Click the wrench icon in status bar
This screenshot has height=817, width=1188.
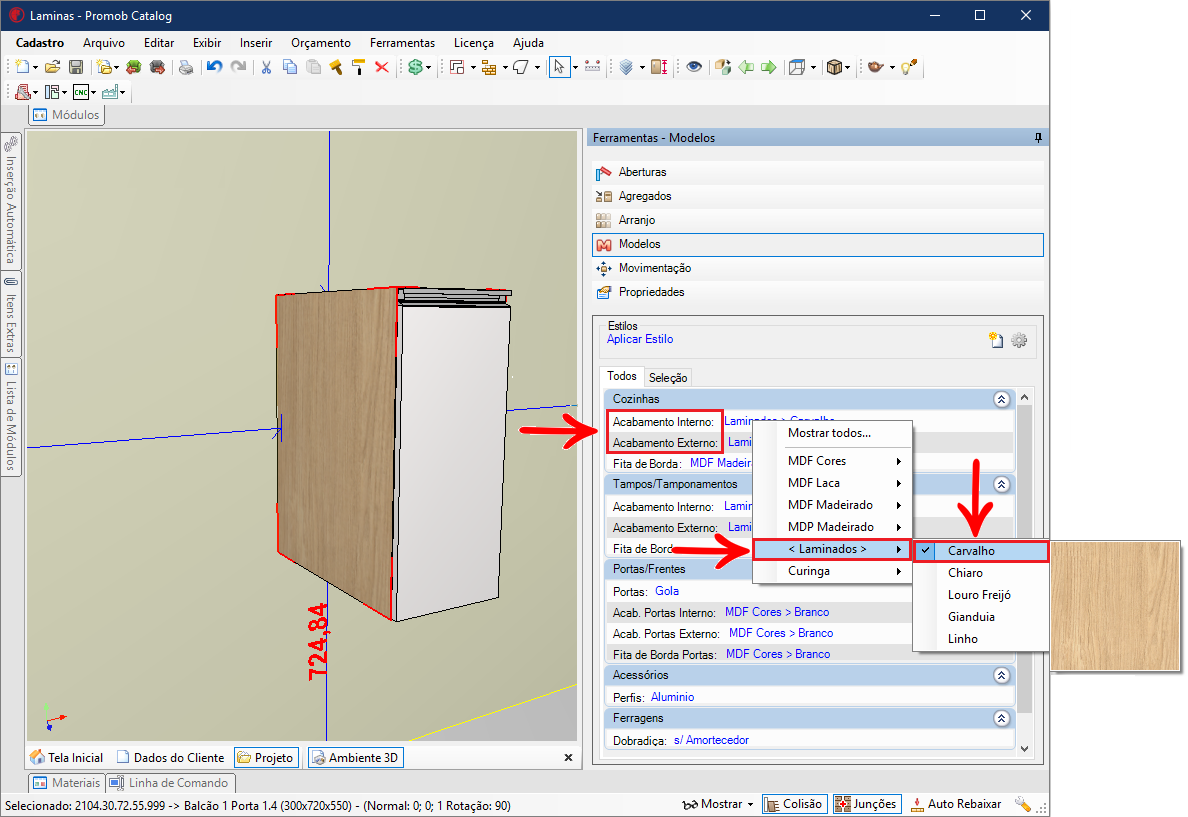[1023, 804]
